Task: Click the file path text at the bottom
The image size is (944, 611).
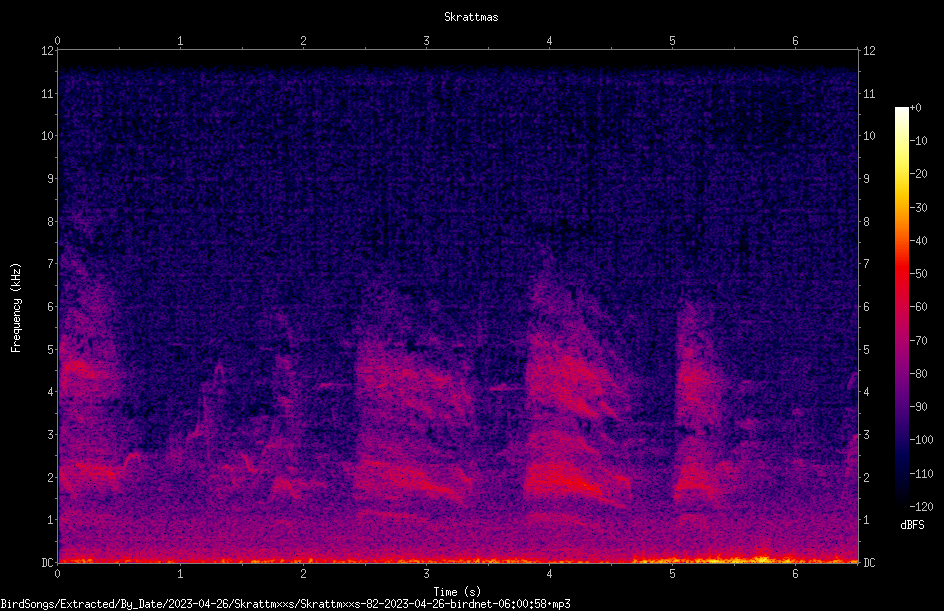Action: pos(285,604)
